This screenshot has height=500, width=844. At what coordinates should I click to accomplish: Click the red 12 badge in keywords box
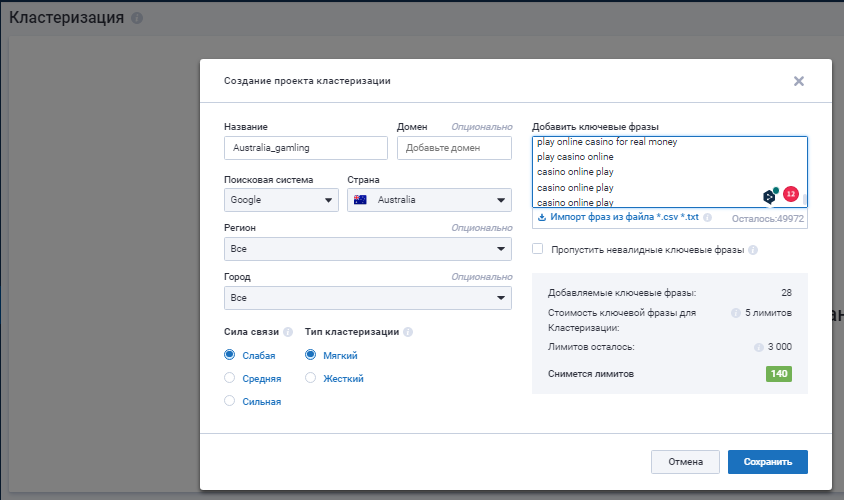pos(791,194)
